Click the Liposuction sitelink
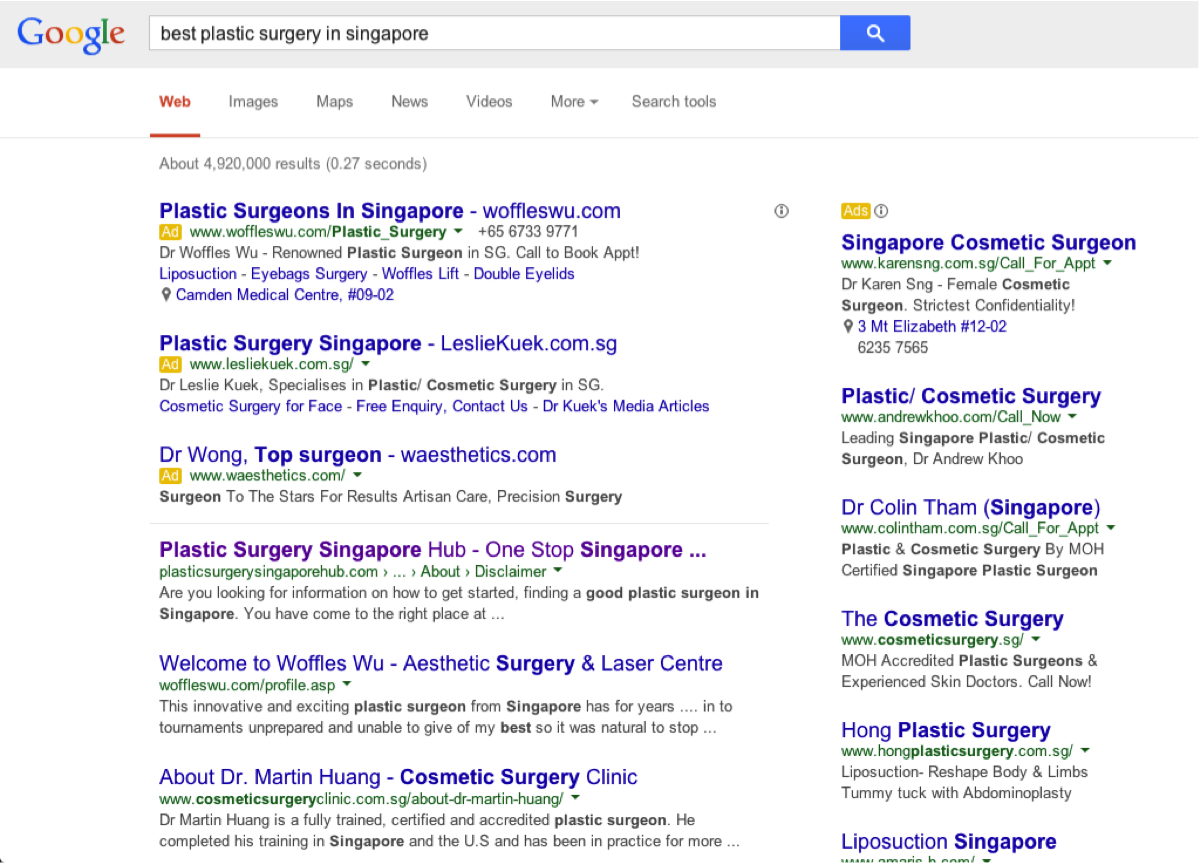This screenshot has height=863, width=1199. [198, 274]
